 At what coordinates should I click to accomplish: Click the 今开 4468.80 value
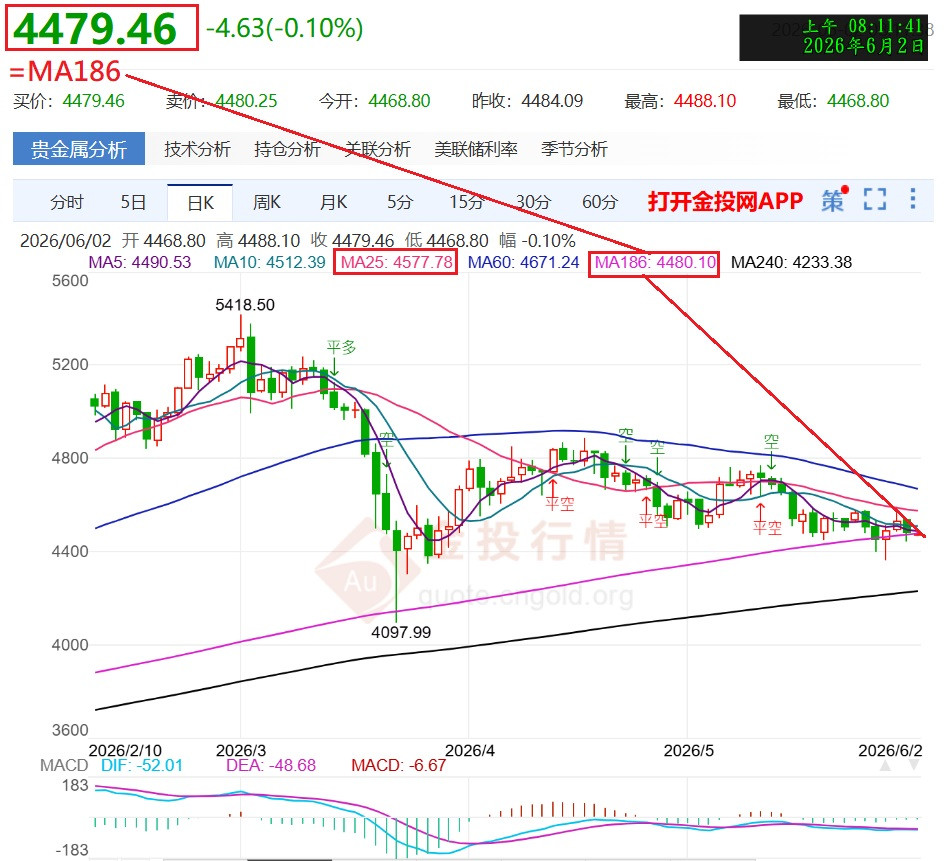[399, 101]
